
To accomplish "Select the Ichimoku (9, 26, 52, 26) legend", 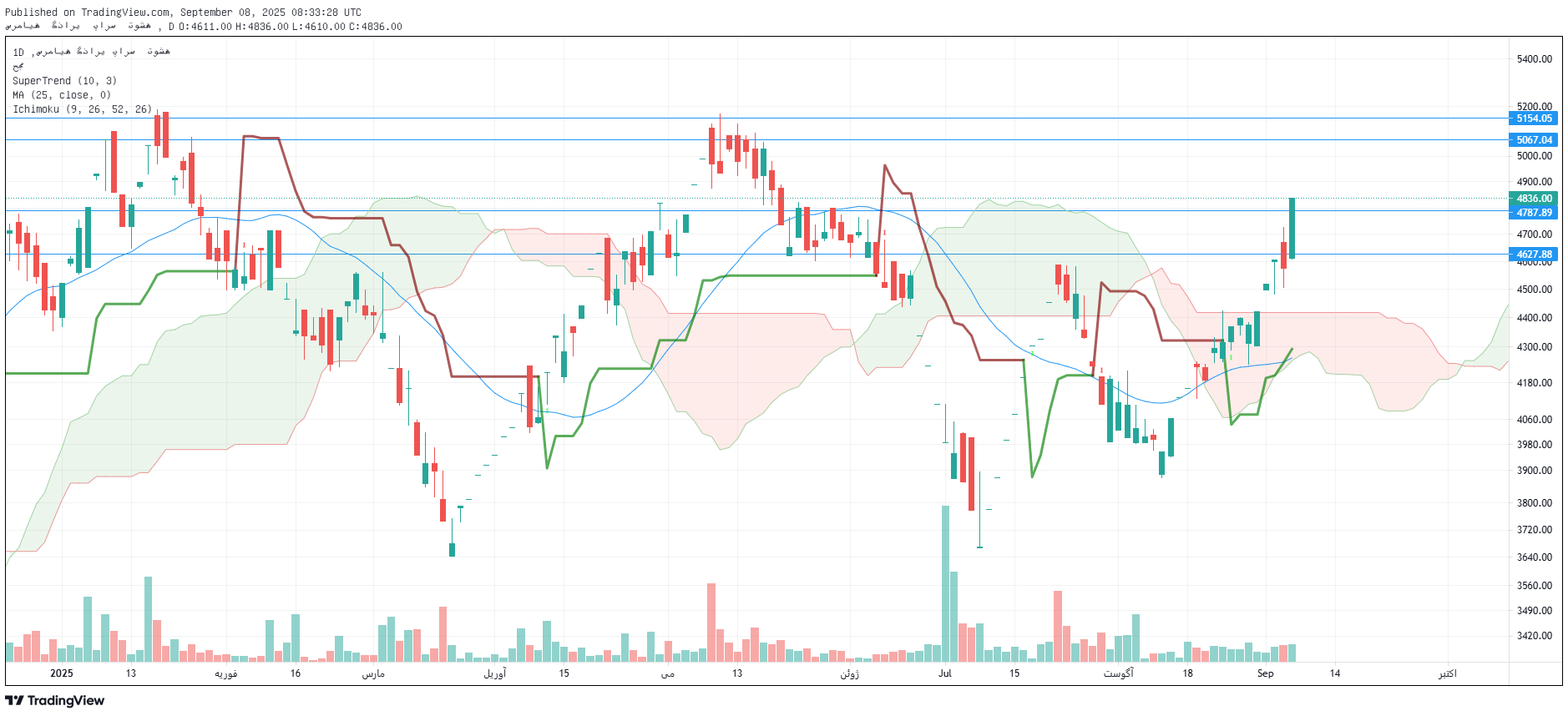I will click(82, 109).
